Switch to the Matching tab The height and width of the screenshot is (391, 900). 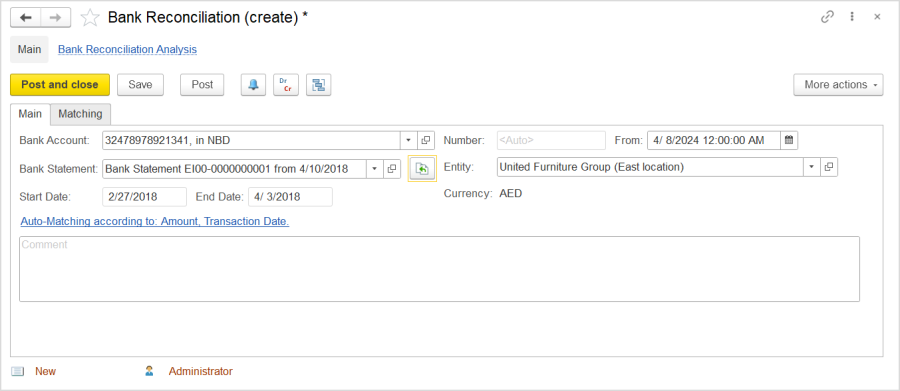pos(80,114)
